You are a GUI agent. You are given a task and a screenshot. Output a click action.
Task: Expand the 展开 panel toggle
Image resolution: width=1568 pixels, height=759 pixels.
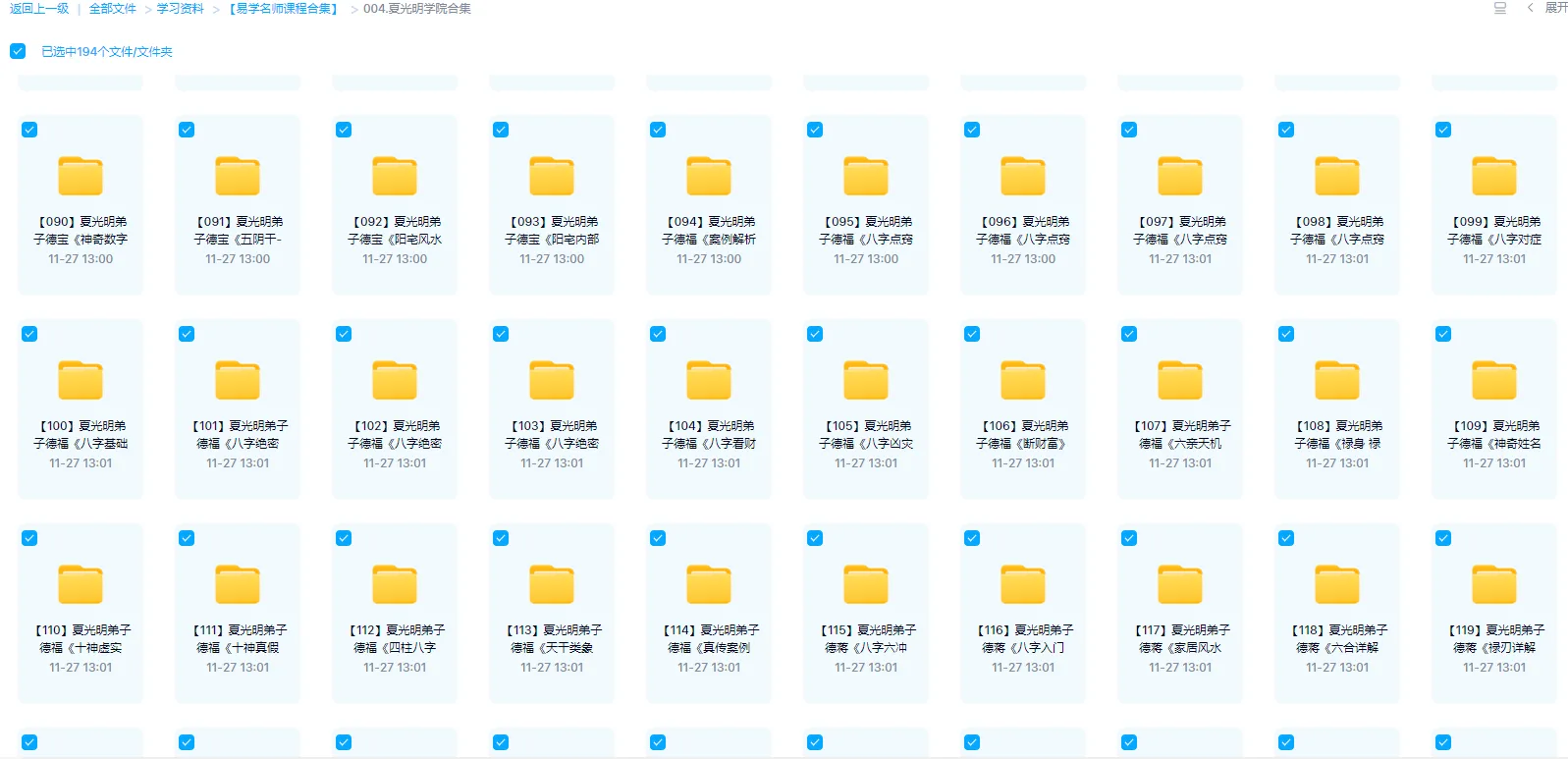(1546, 8)
